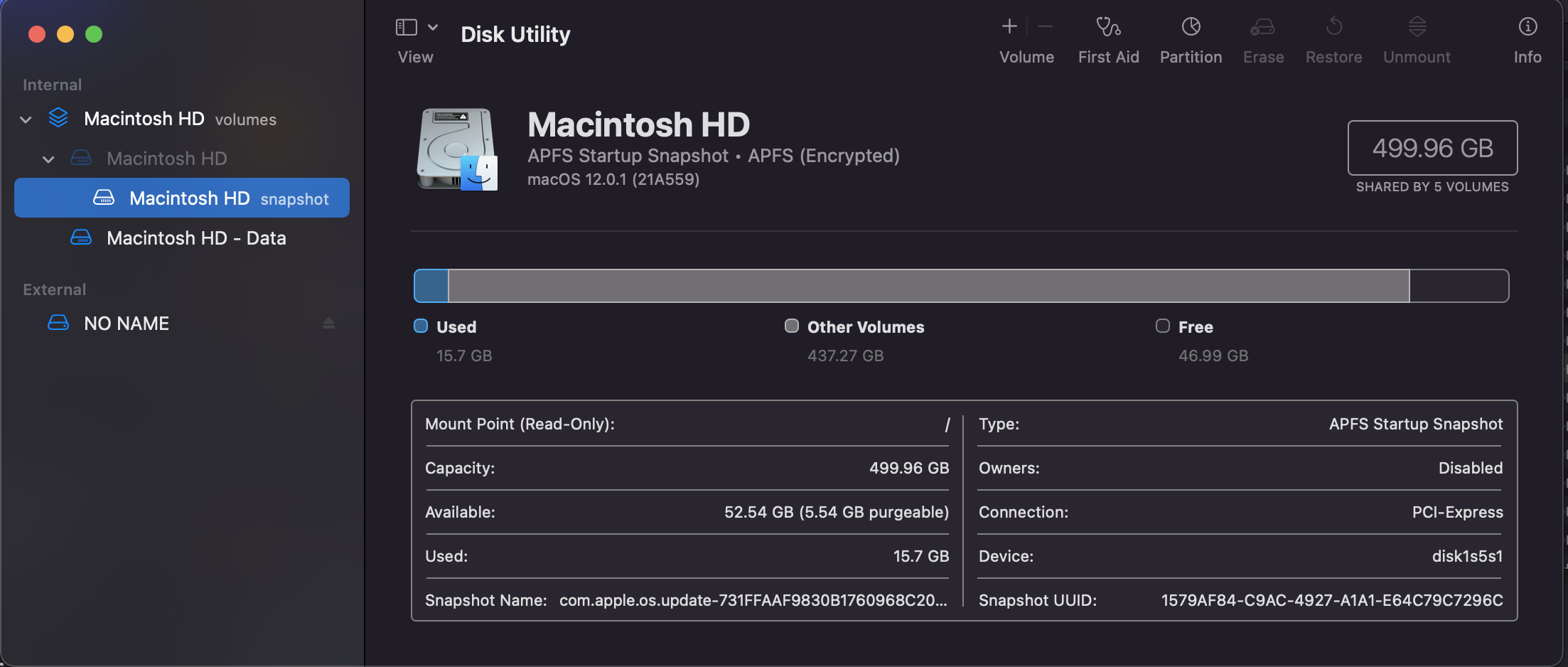Click the NO NAME drive icon

click(58, 323)
